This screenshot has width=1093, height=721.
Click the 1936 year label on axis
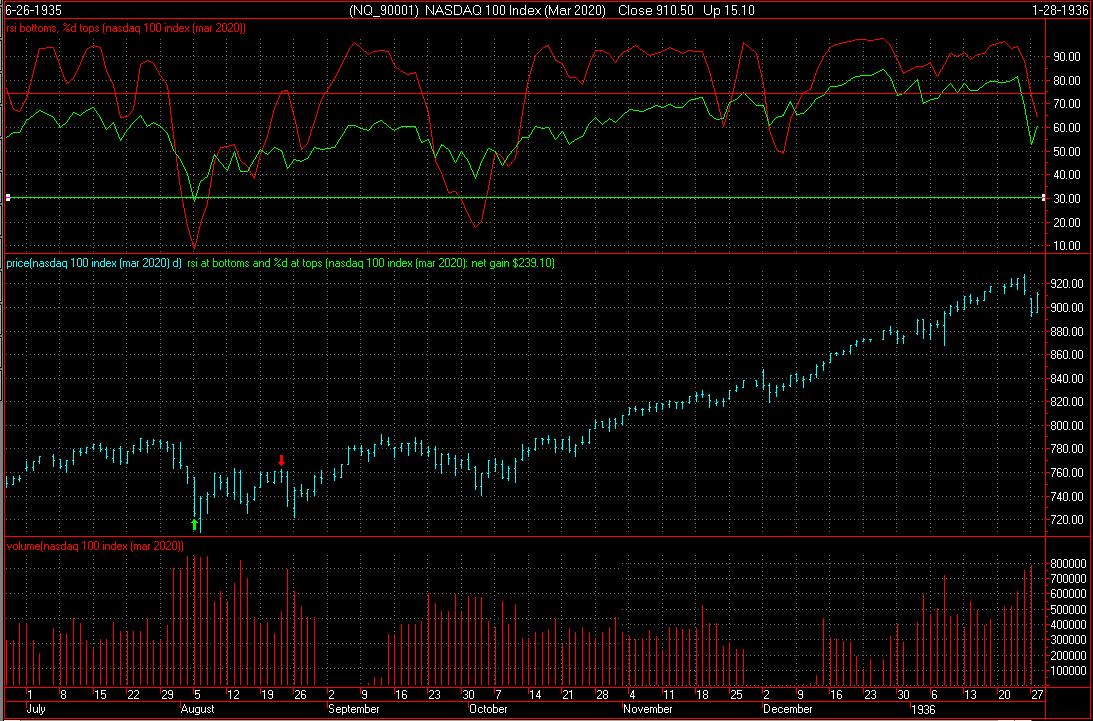click(923, 709)
